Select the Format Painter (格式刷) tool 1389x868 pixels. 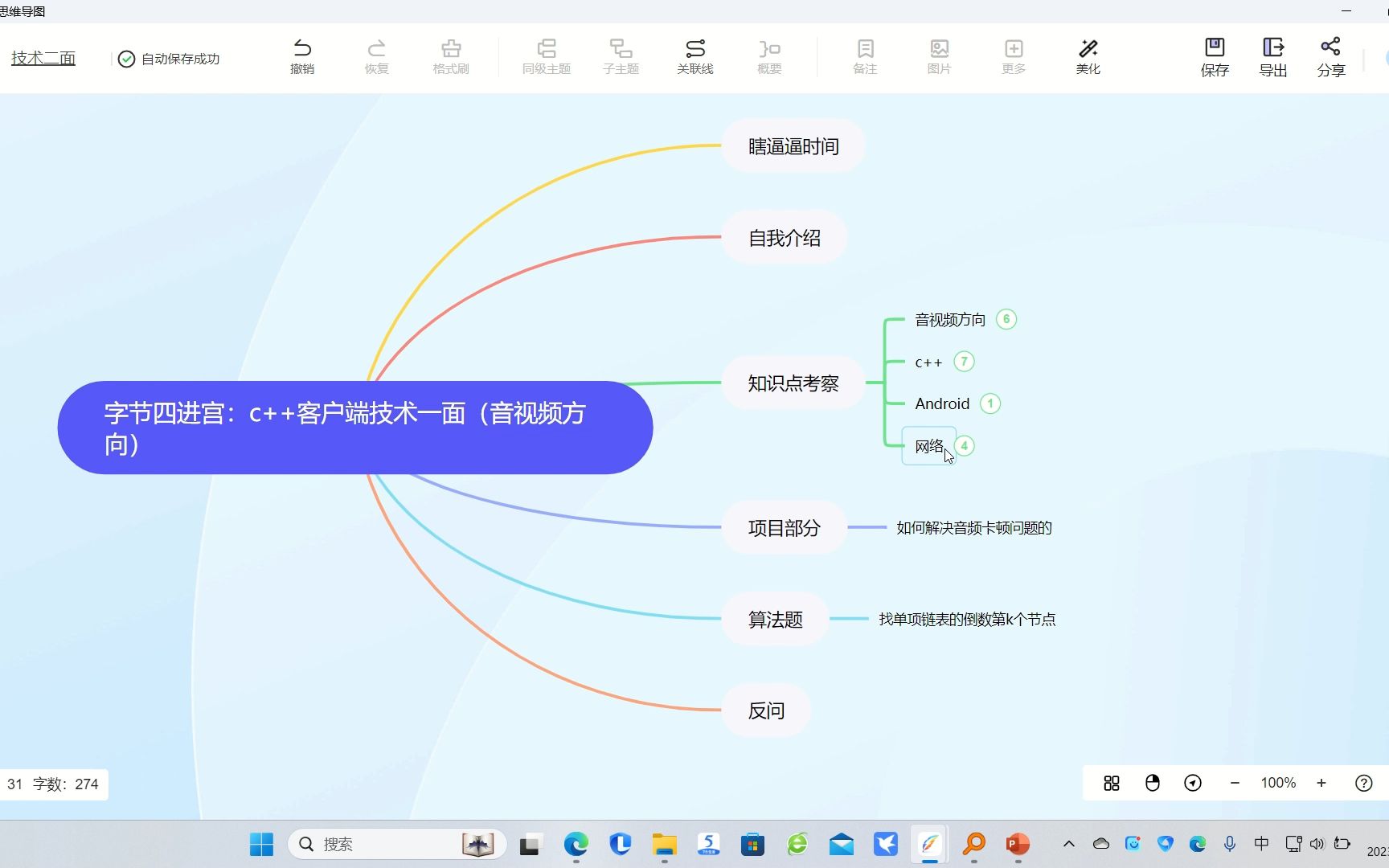tap(451, 56)
